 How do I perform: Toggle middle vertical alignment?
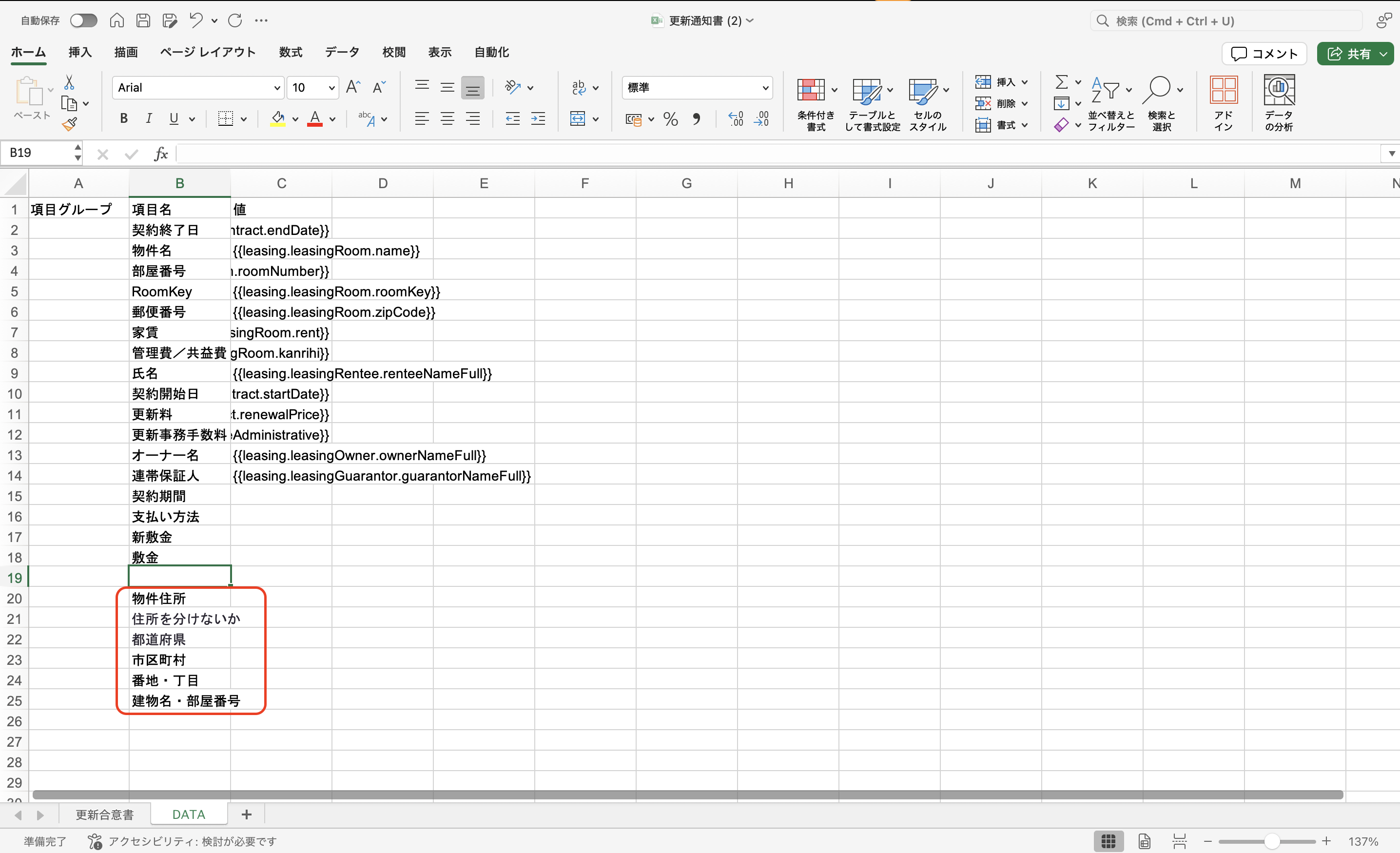447,88
